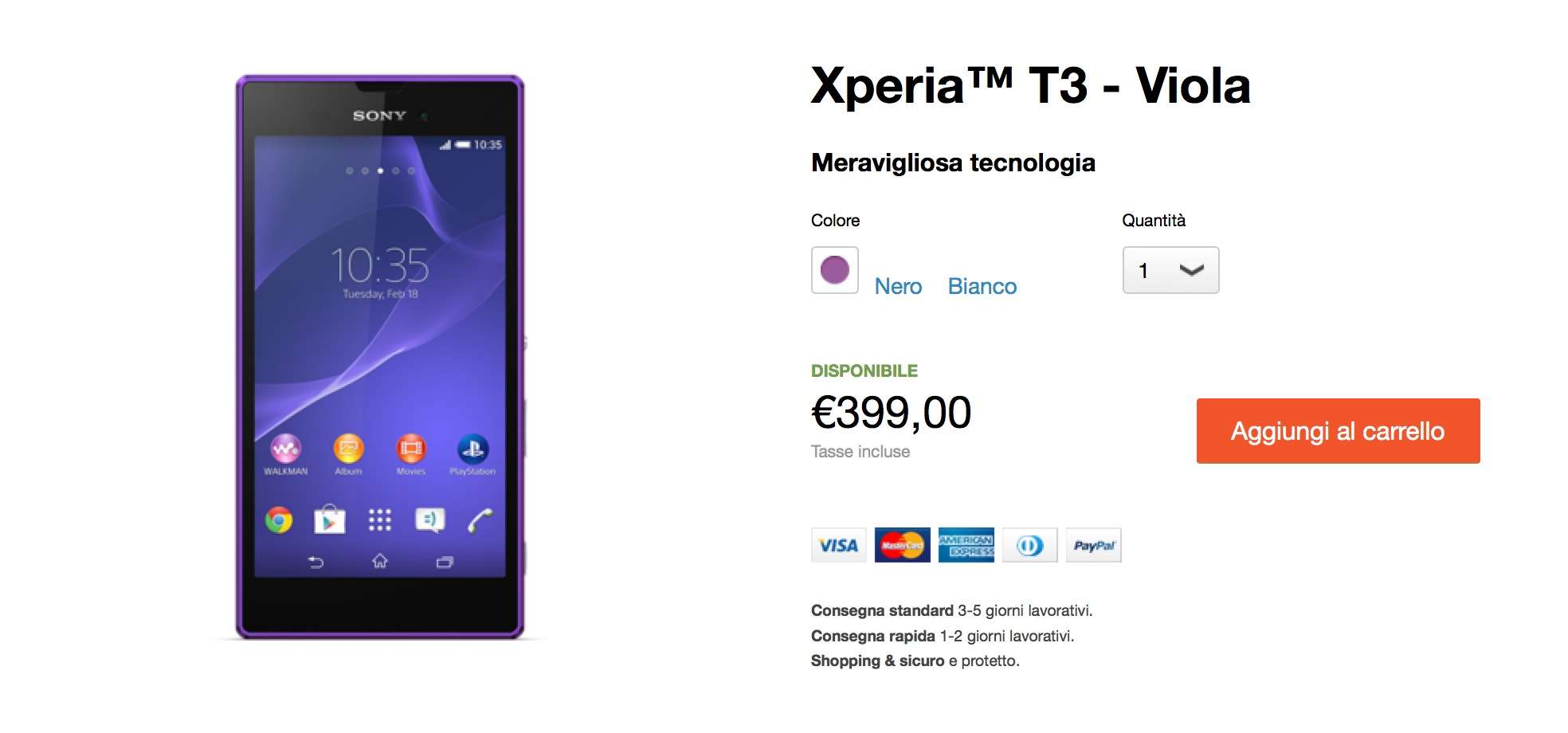The width and height of the screenshot is (1568, 733).
Task: Click the phone dialer icon on the screen
Action: click(480, 520)
